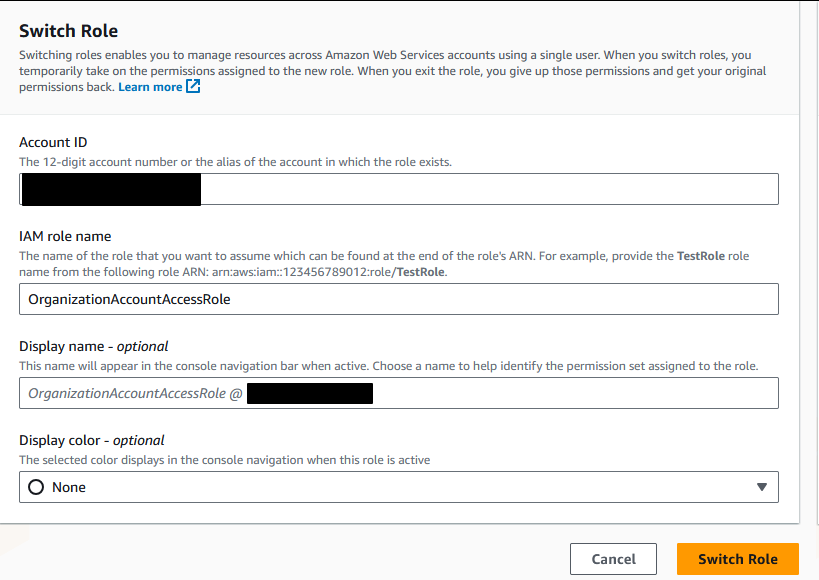This screenshot has width=819, height=580.
Task: Select the Account ID label
Action: [53, 142]
